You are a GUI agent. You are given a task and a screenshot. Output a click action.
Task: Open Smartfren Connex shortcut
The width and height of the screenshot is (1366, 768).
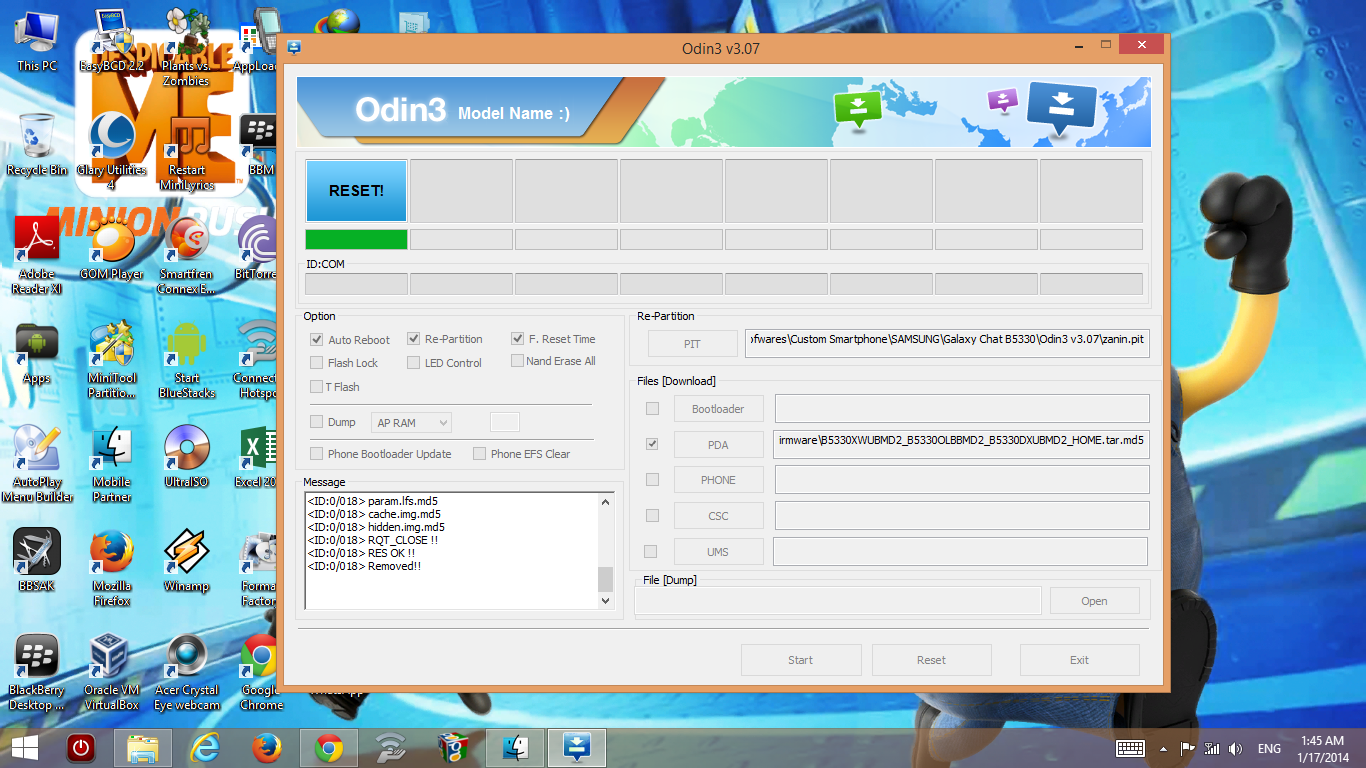pyautogui.click(x=187, y=255)
